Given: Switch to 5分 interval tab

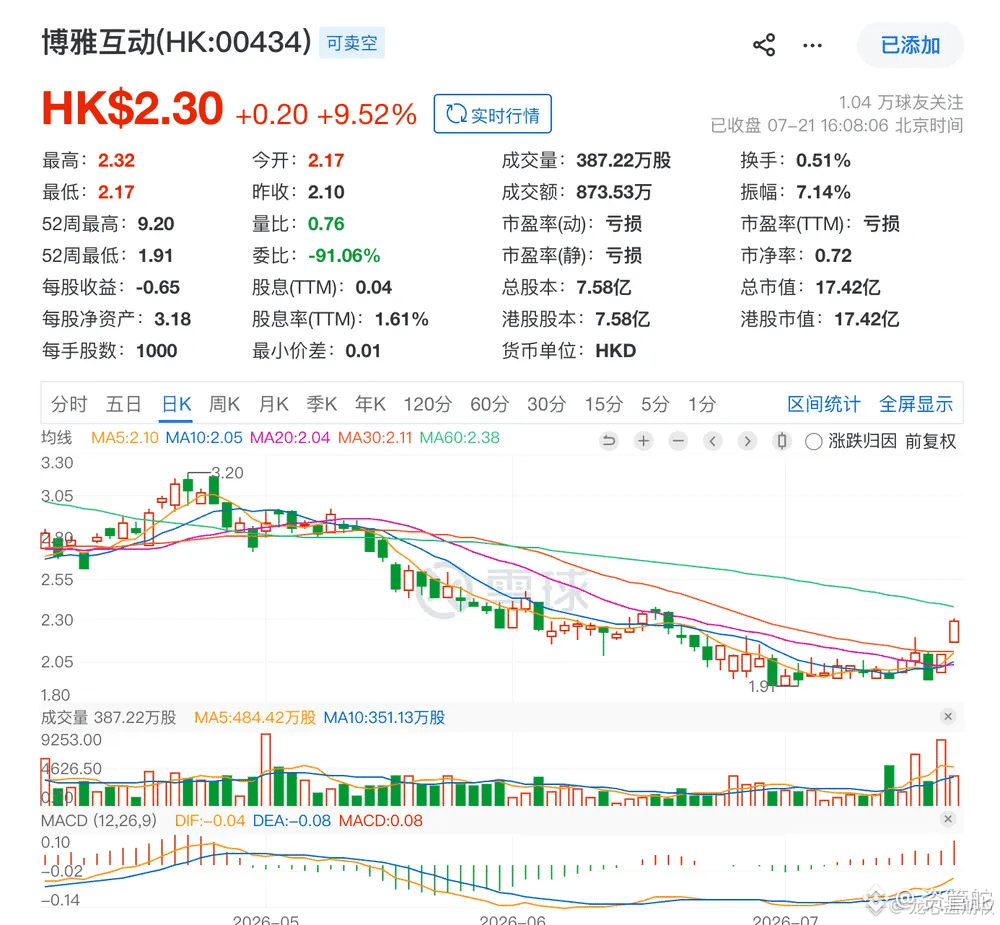Looking at the screenshot, I should tap(656, 404).
